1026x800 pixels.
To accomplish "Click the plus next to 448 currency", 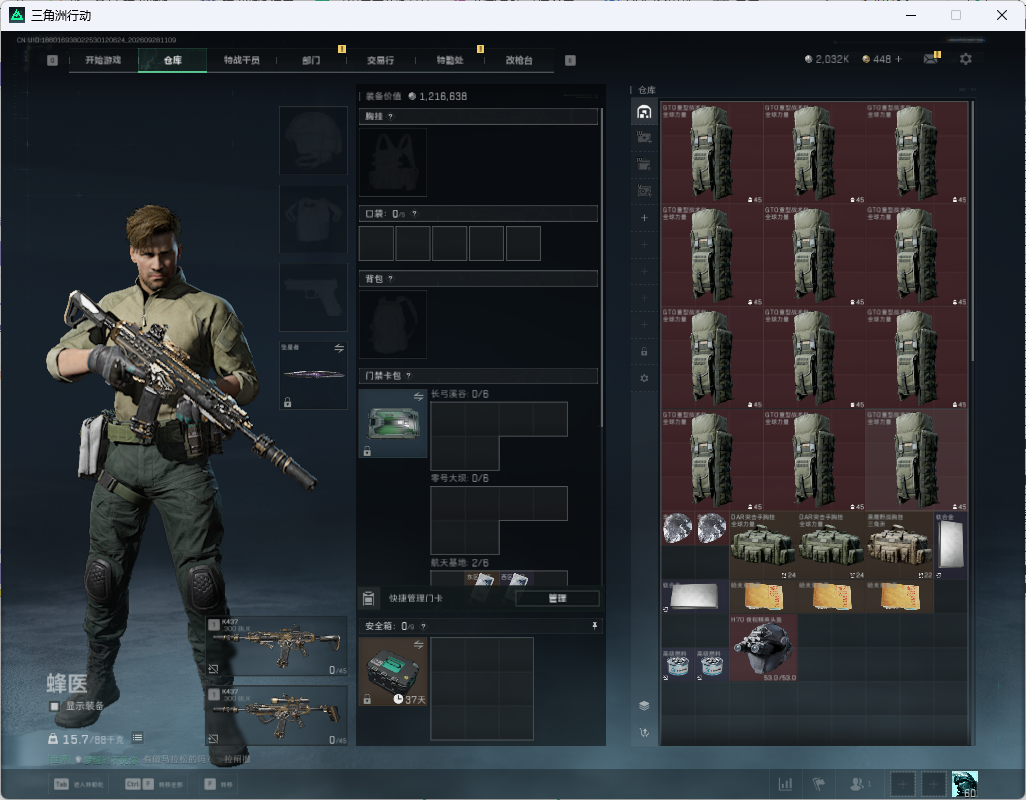I will [x=899, y=60].
